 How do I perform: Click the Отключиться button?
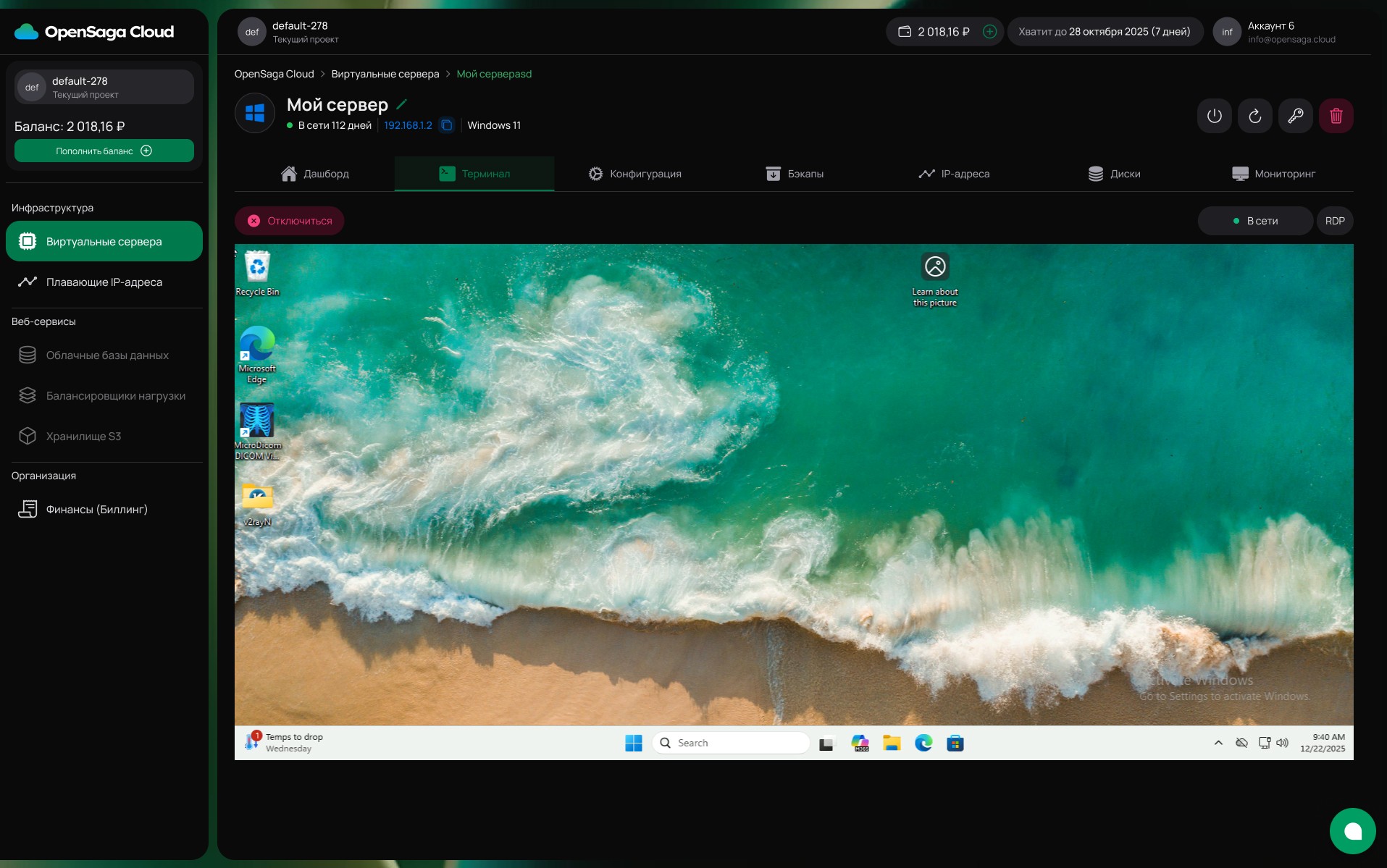pyautogui.click(x=290, y=221)
